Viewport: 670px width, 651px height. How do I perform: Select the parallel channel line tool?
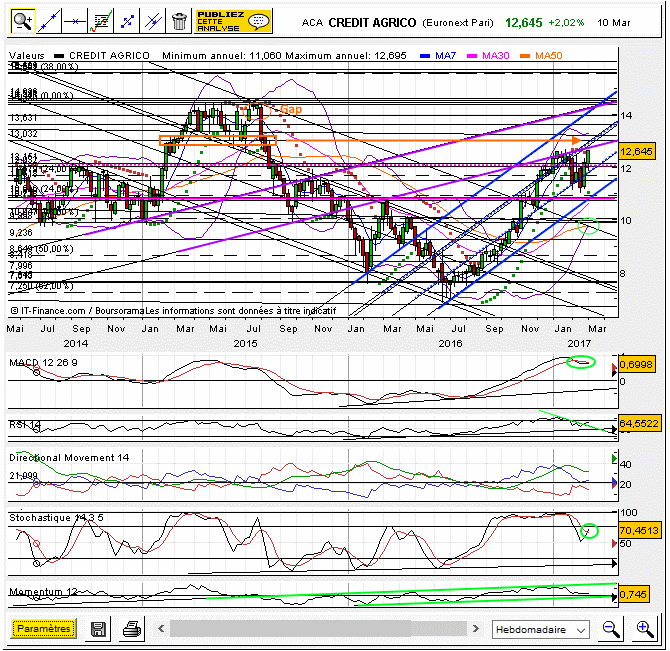(153, 21)
